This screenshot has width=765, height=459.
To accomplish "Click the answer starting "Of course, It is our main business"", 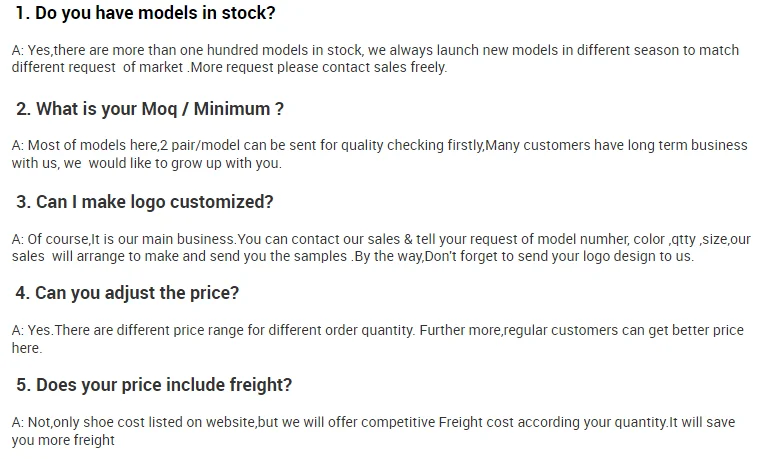I will point(380,240).
